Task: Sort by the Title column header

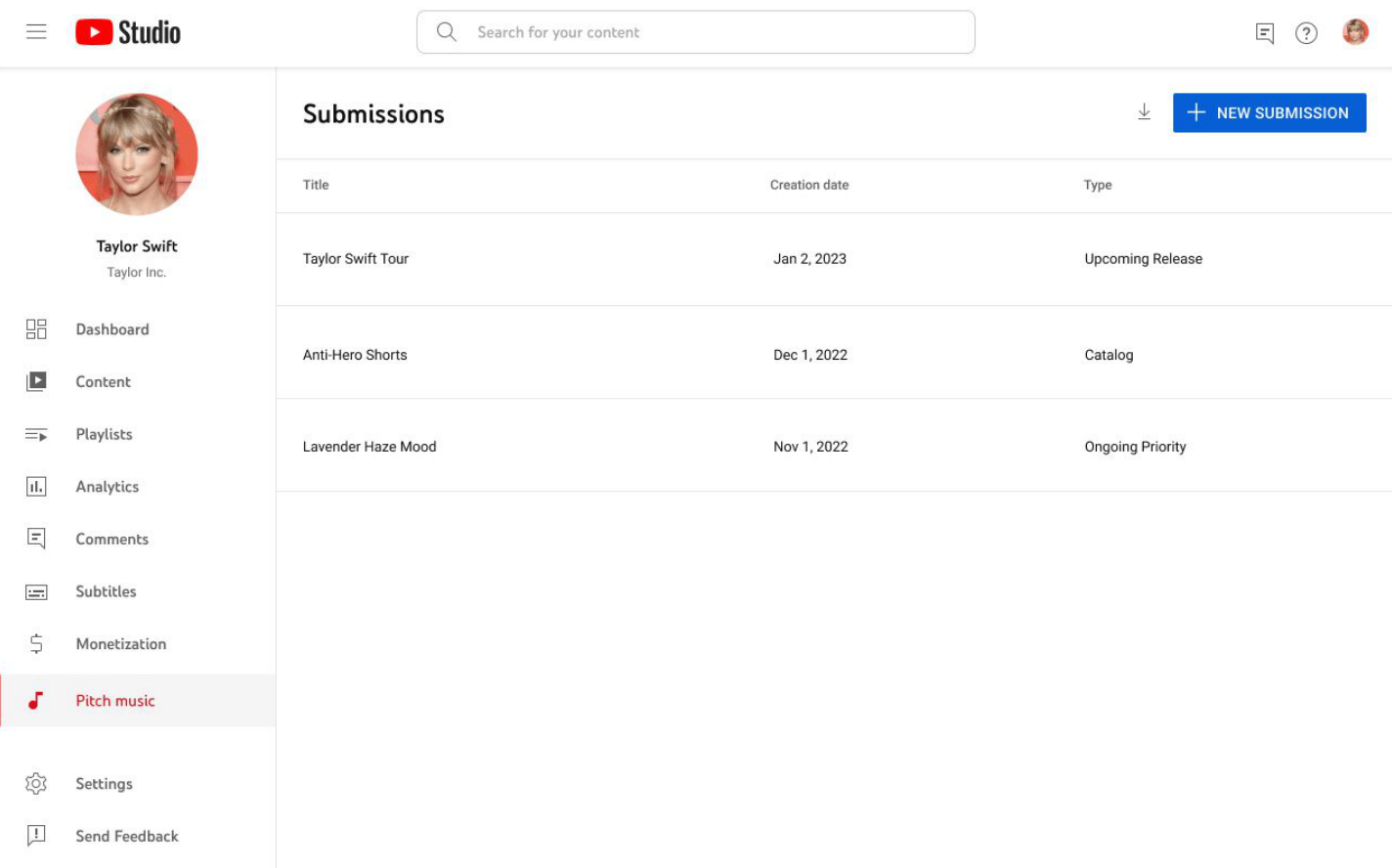Action: (316, 185)
